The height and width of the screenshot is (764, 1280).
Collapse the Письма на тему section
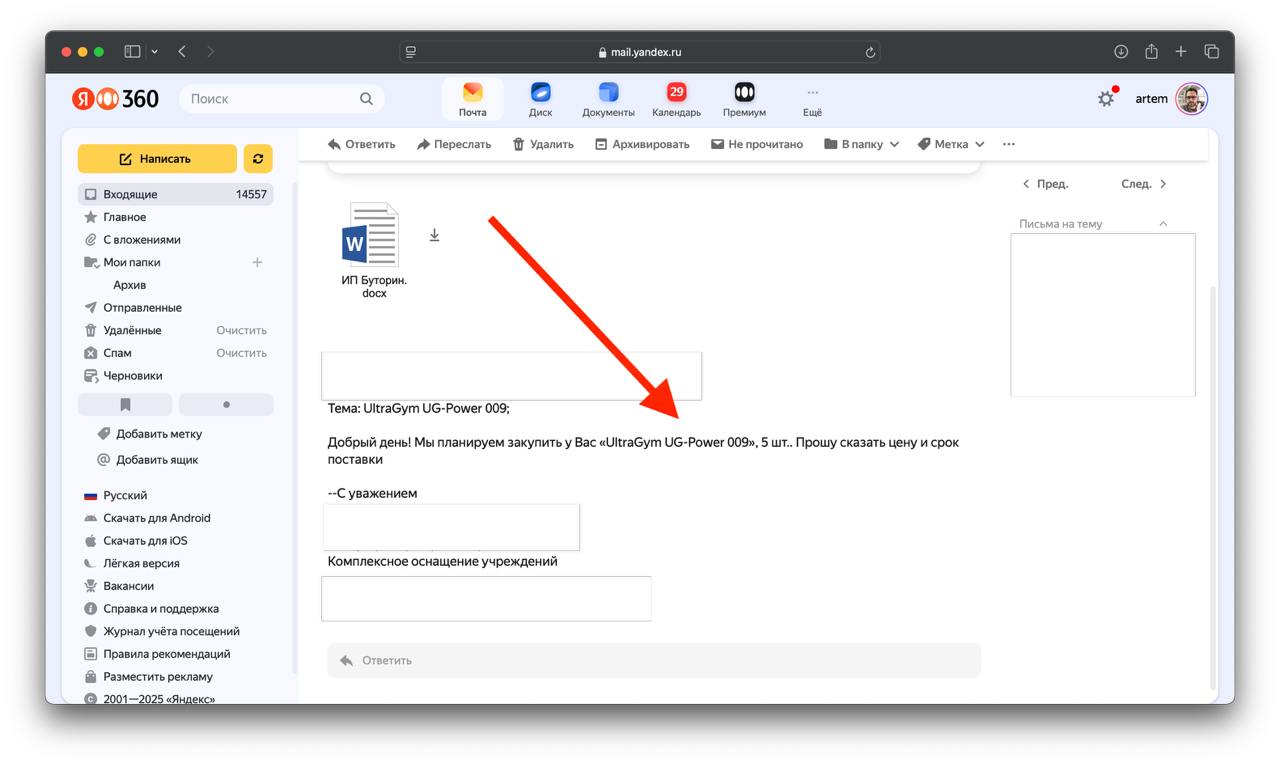[x=1163, y=224]
